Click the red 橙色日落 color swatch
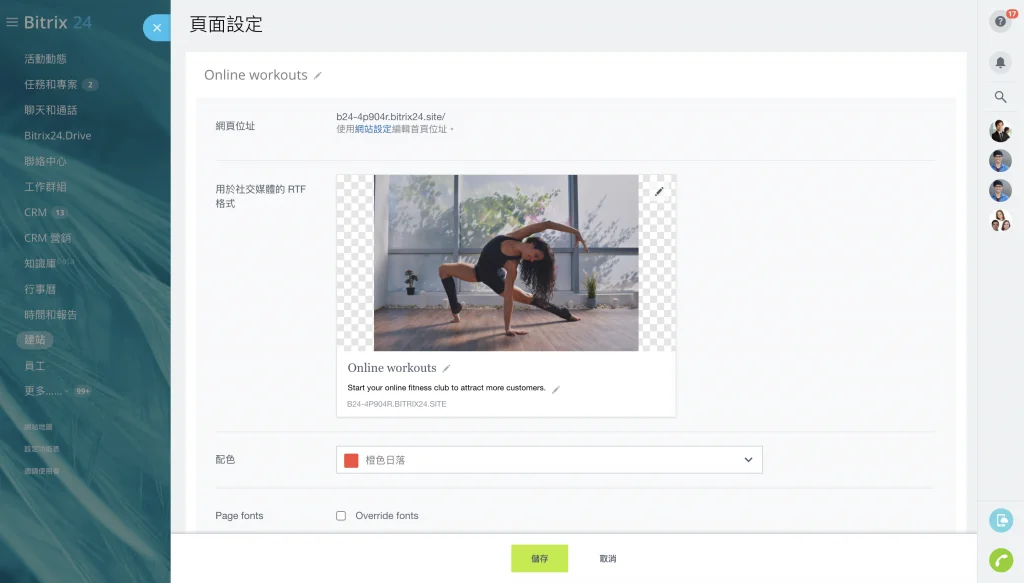1024x583 pixels. coord(351,460)
